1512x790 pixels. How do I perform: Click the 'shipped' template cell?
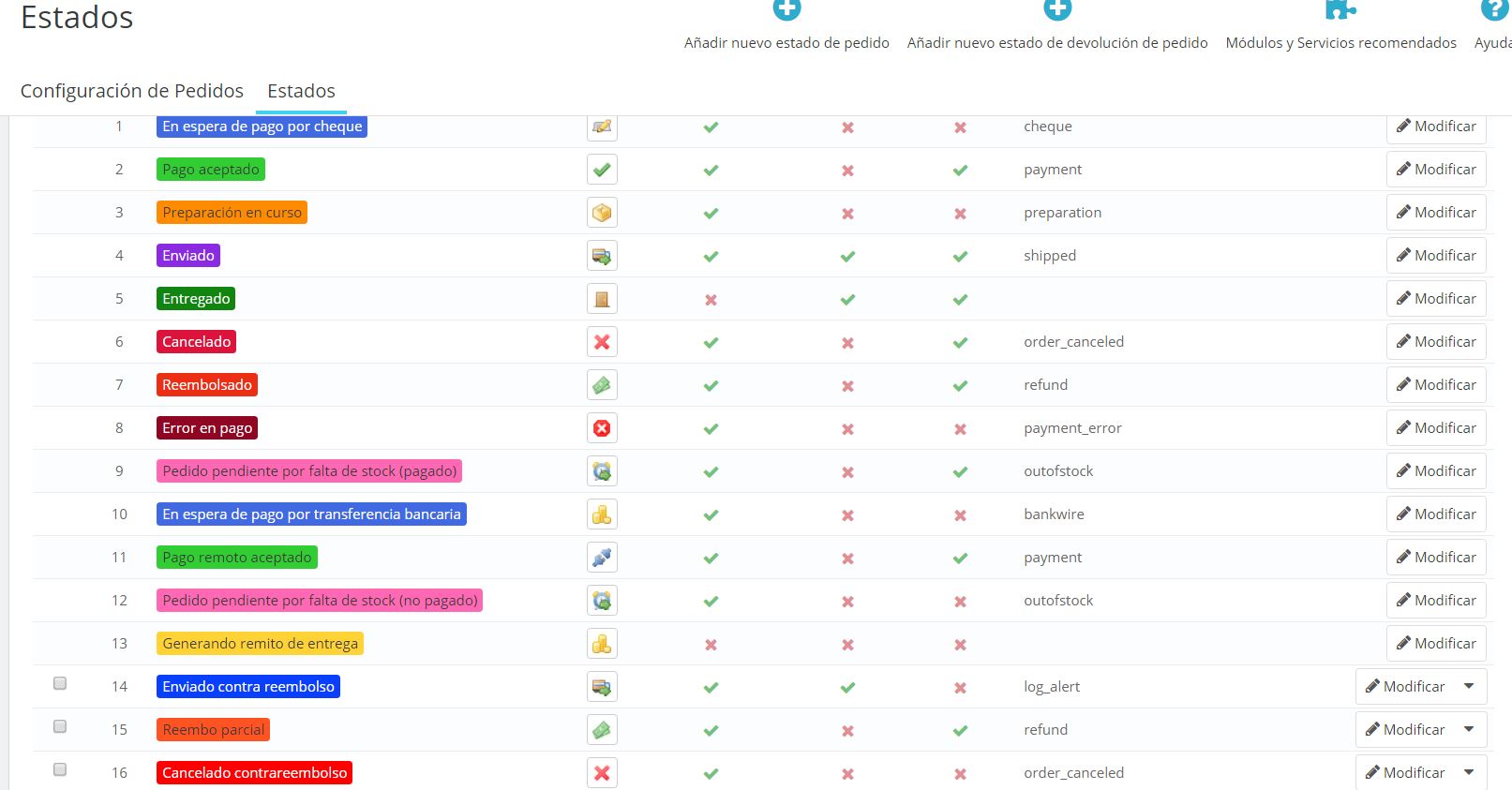[1050, 256]
